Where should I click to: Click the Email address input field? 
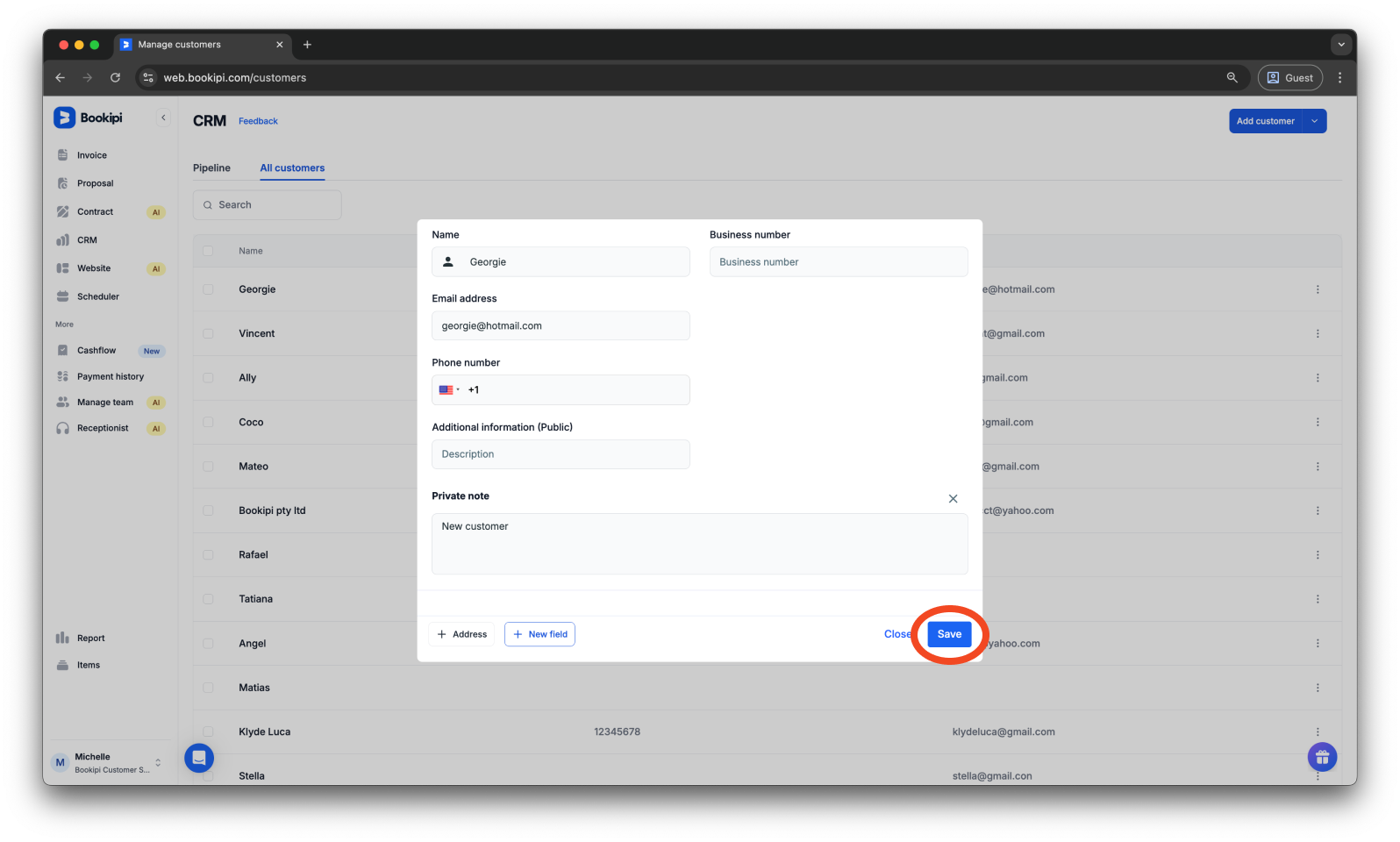pos(561,325)
